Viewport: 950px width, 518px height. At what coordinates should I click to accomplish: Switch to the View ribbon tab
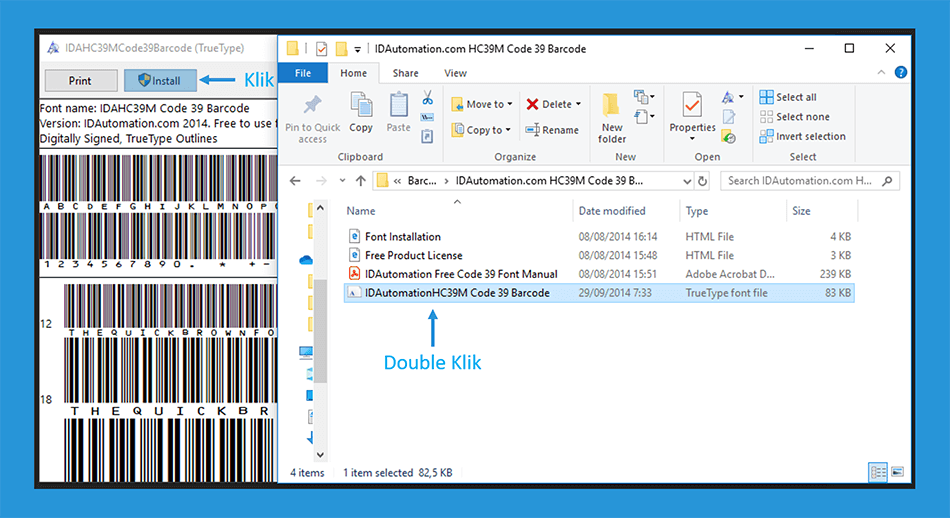tap(455, 73)
